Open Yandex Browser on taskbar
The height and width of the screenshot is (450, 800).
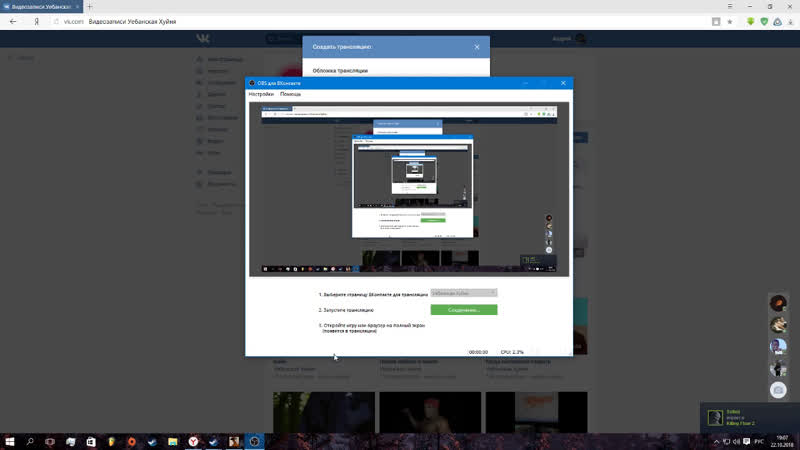pos(193,442)
